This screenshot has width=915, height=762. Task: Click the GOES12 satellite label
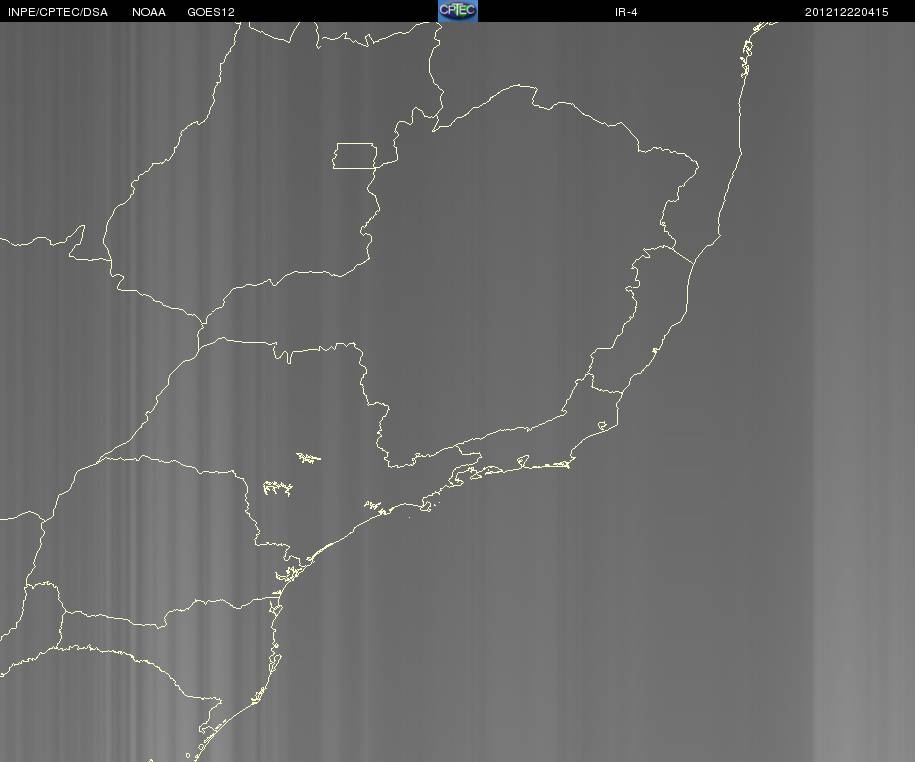point(211,12)
